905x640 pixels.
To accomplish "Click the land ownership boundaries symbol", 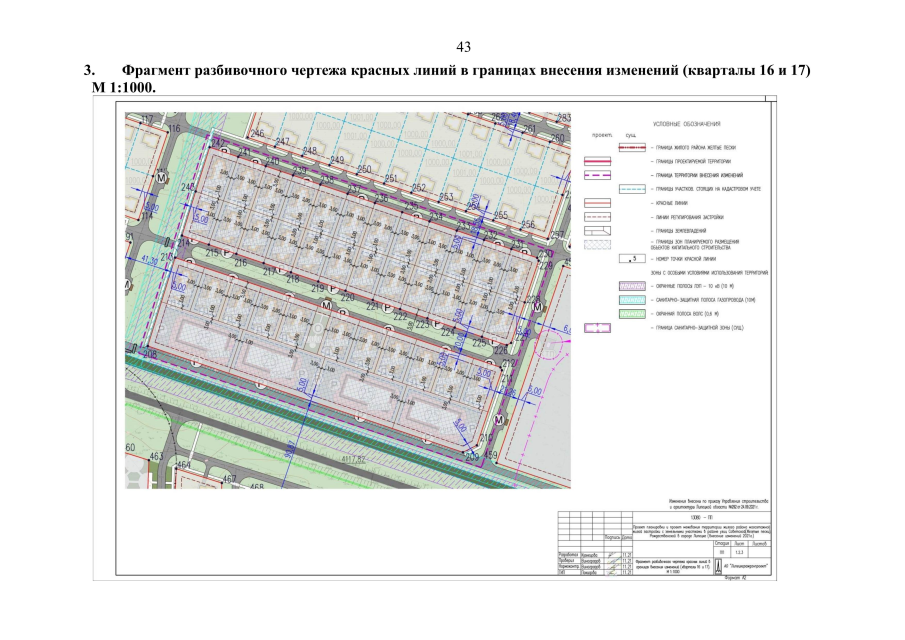I will tap(597, 231).
